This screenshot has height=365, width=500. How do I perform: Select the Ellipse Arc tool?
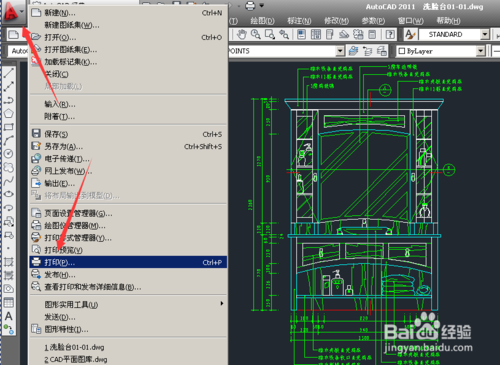click(9, 207)
